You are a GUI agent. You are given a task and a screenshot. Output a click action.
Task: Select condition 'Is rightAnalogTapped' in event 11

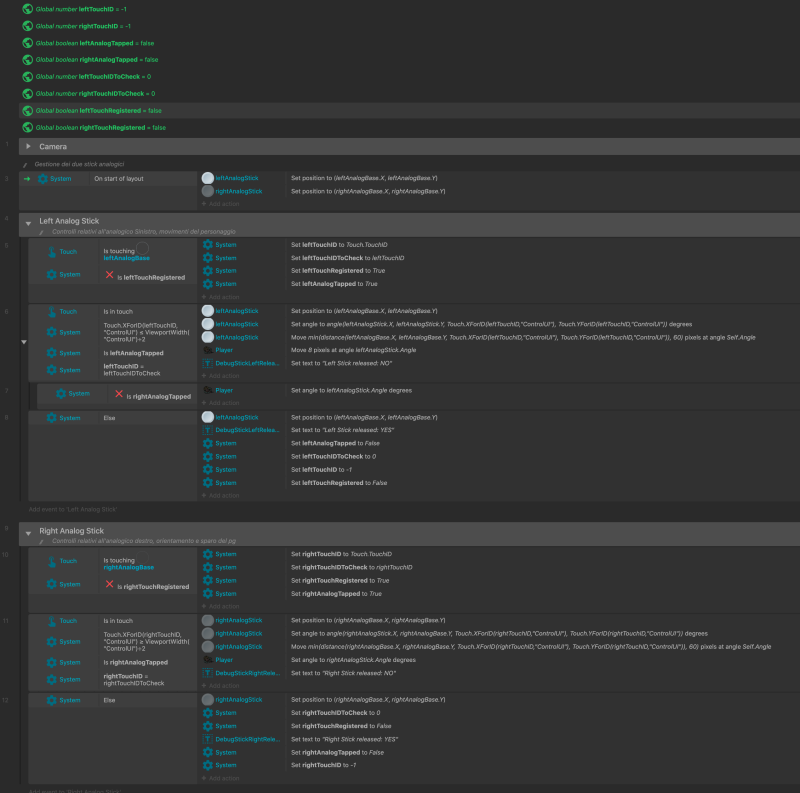[x=136, y=662]
